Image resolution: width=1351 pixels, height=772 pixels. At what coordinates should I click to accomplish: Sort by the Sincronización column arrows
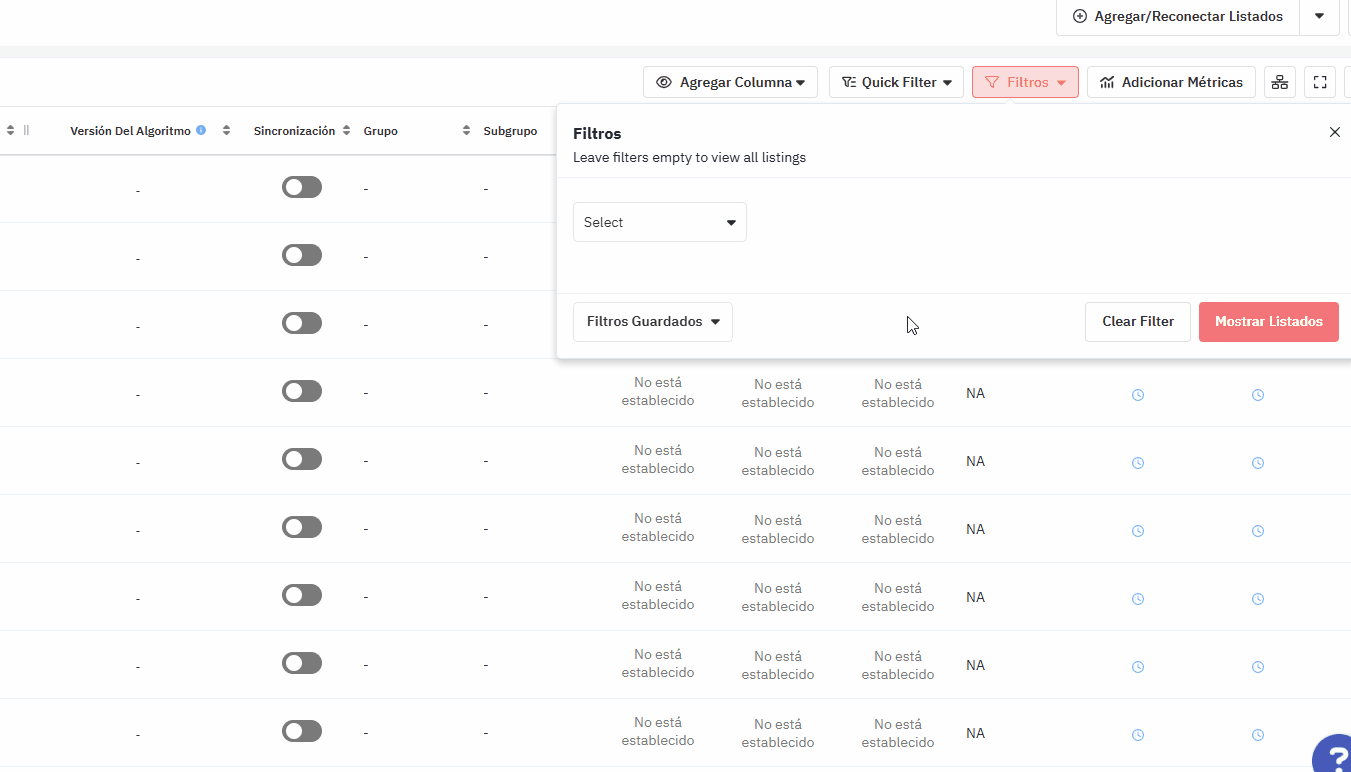[x=346, y=131]
